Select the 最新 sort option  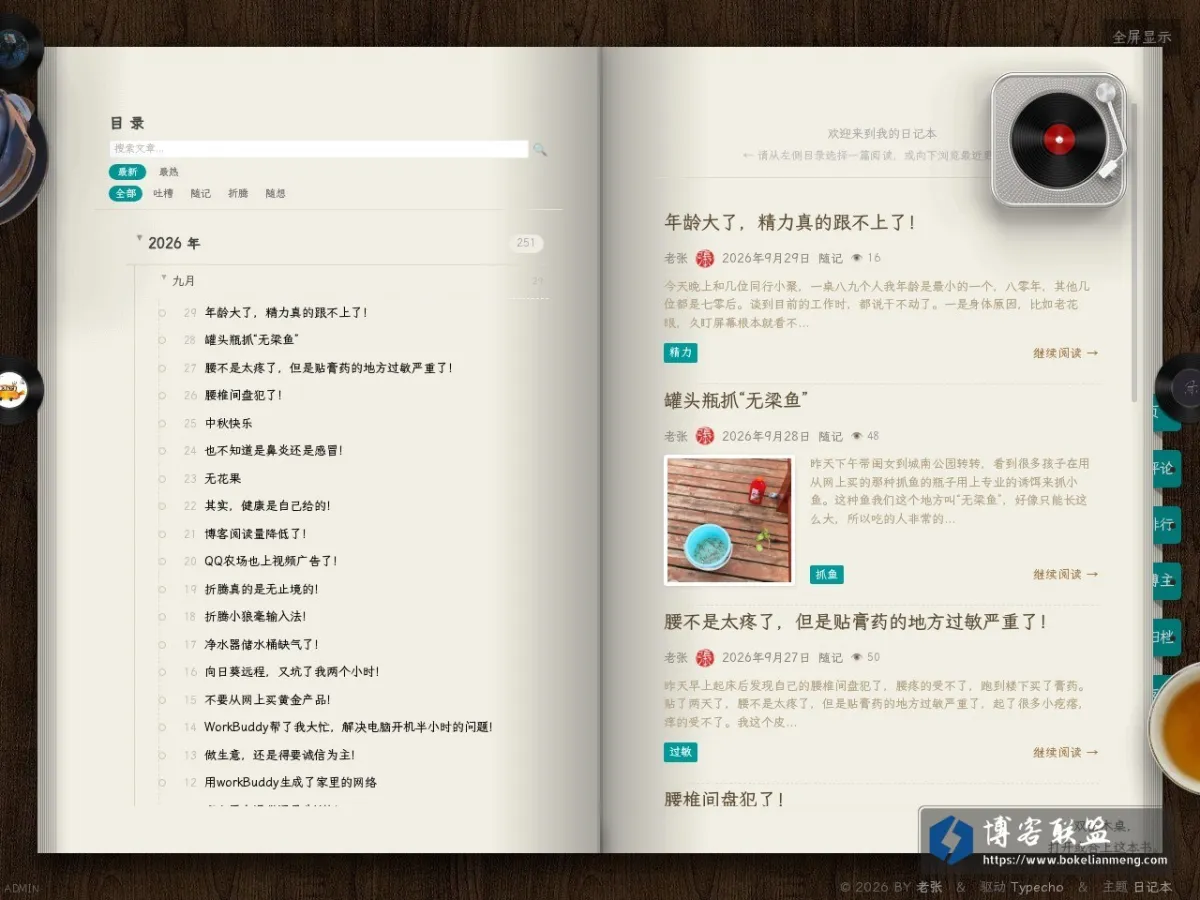127,172
